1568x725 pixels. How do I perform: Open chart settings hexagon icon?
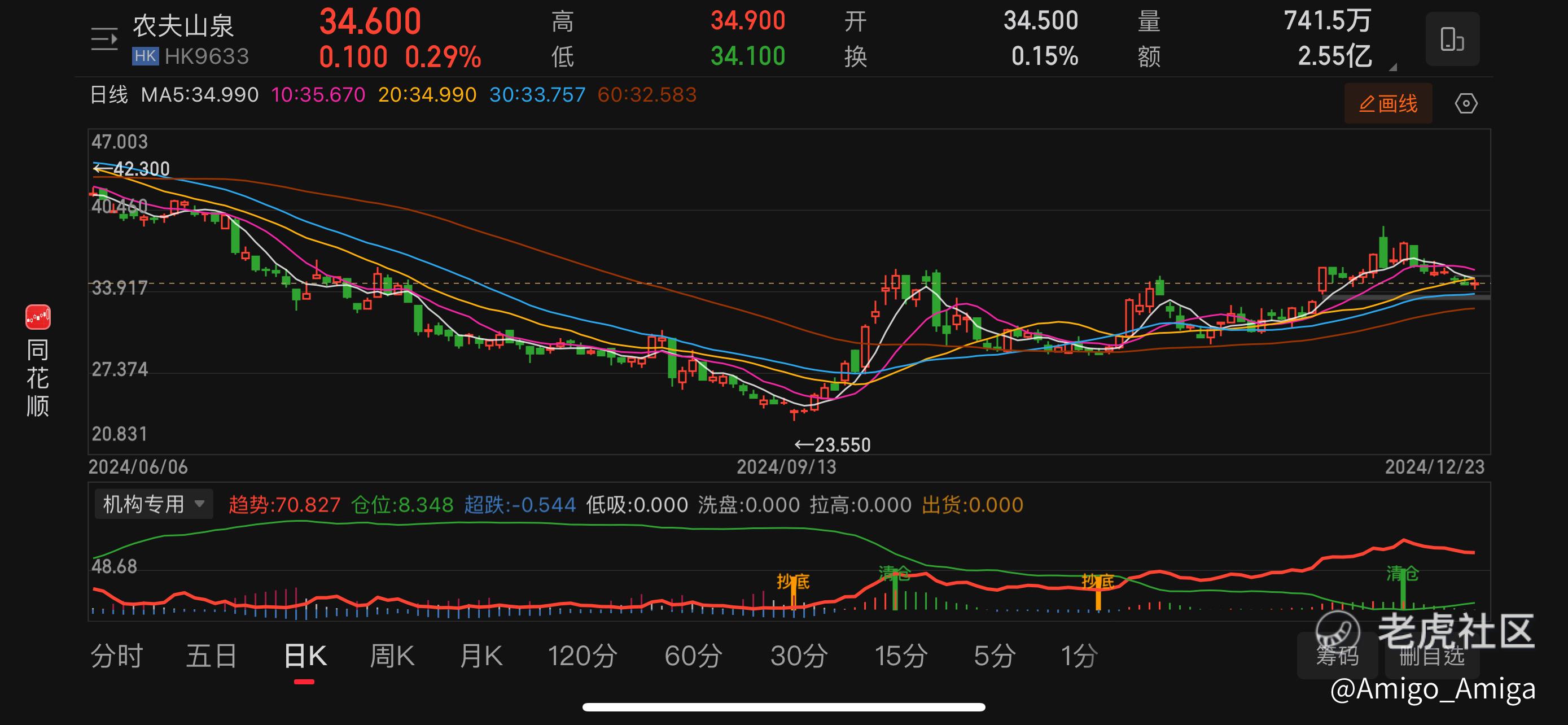[x=1466, y=103]
